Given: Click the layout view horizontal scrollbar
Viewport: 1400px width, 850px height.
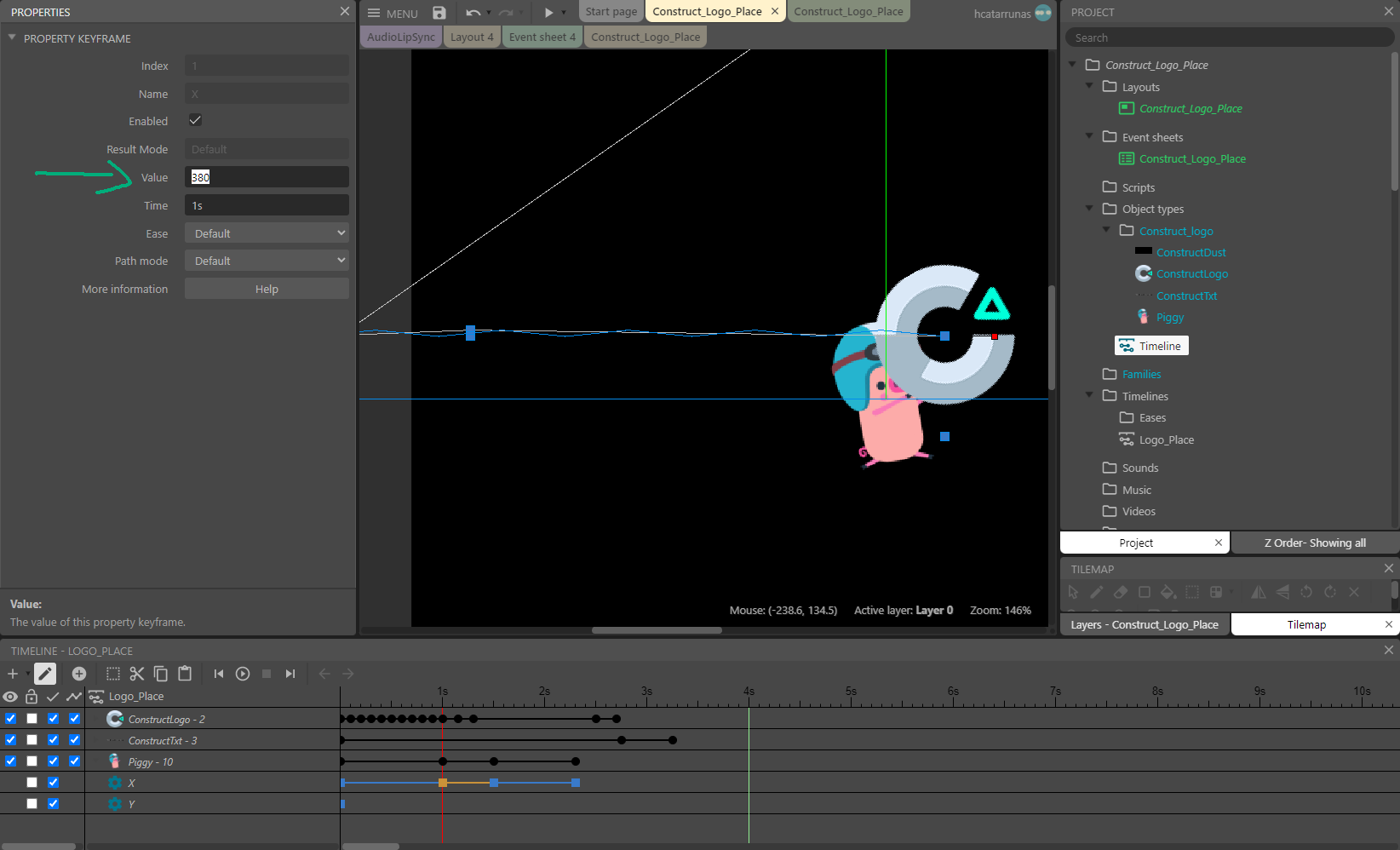Looking at the screenshot, I should [x=657, y=630].
